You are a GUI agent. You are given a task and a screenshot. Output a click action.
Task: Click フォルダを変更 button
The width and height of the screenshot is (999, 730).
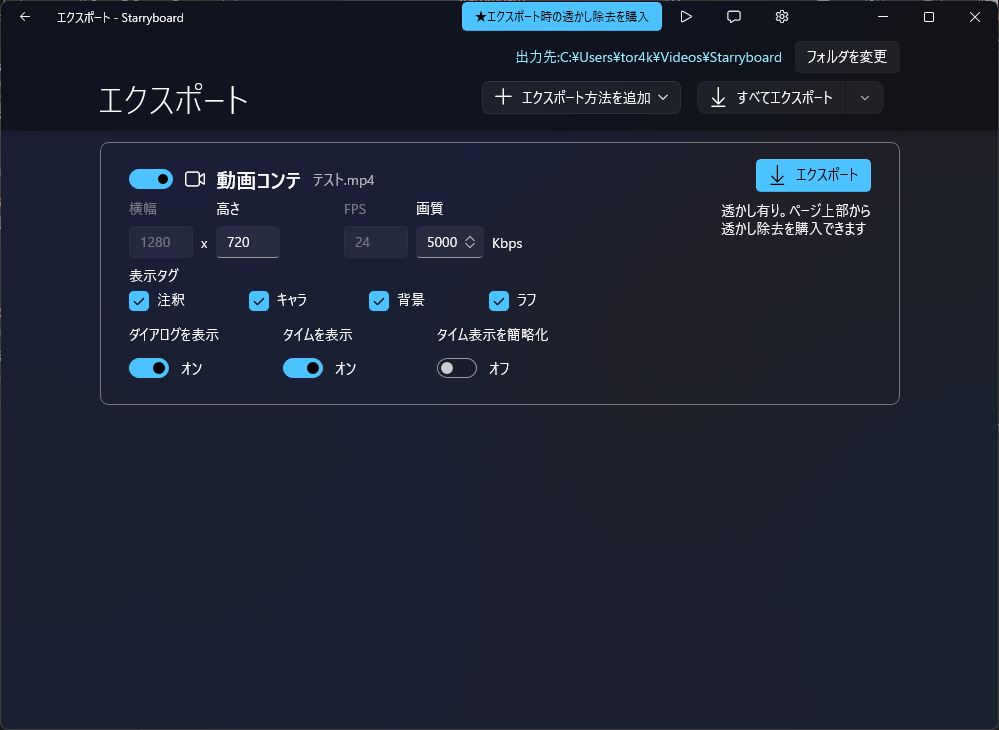[x=847, y=57]
